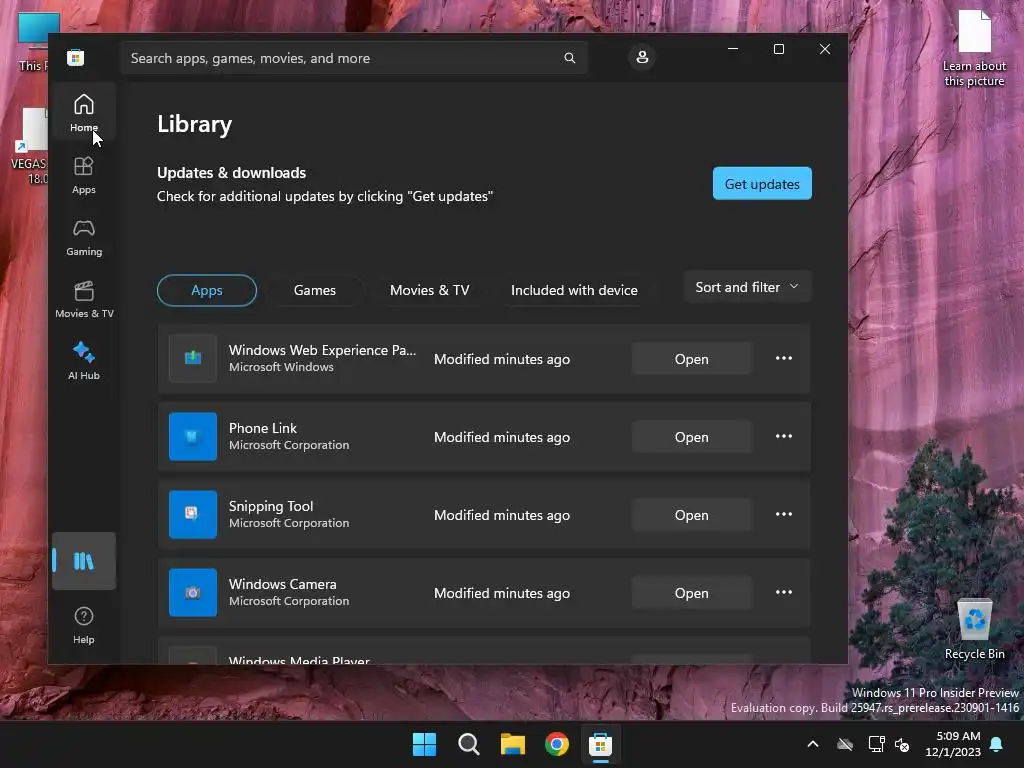Go to Home in the Store sidebar
The width and height of the screenshot is (1024, 768).
pyautogui.click(x=84, y=112)
